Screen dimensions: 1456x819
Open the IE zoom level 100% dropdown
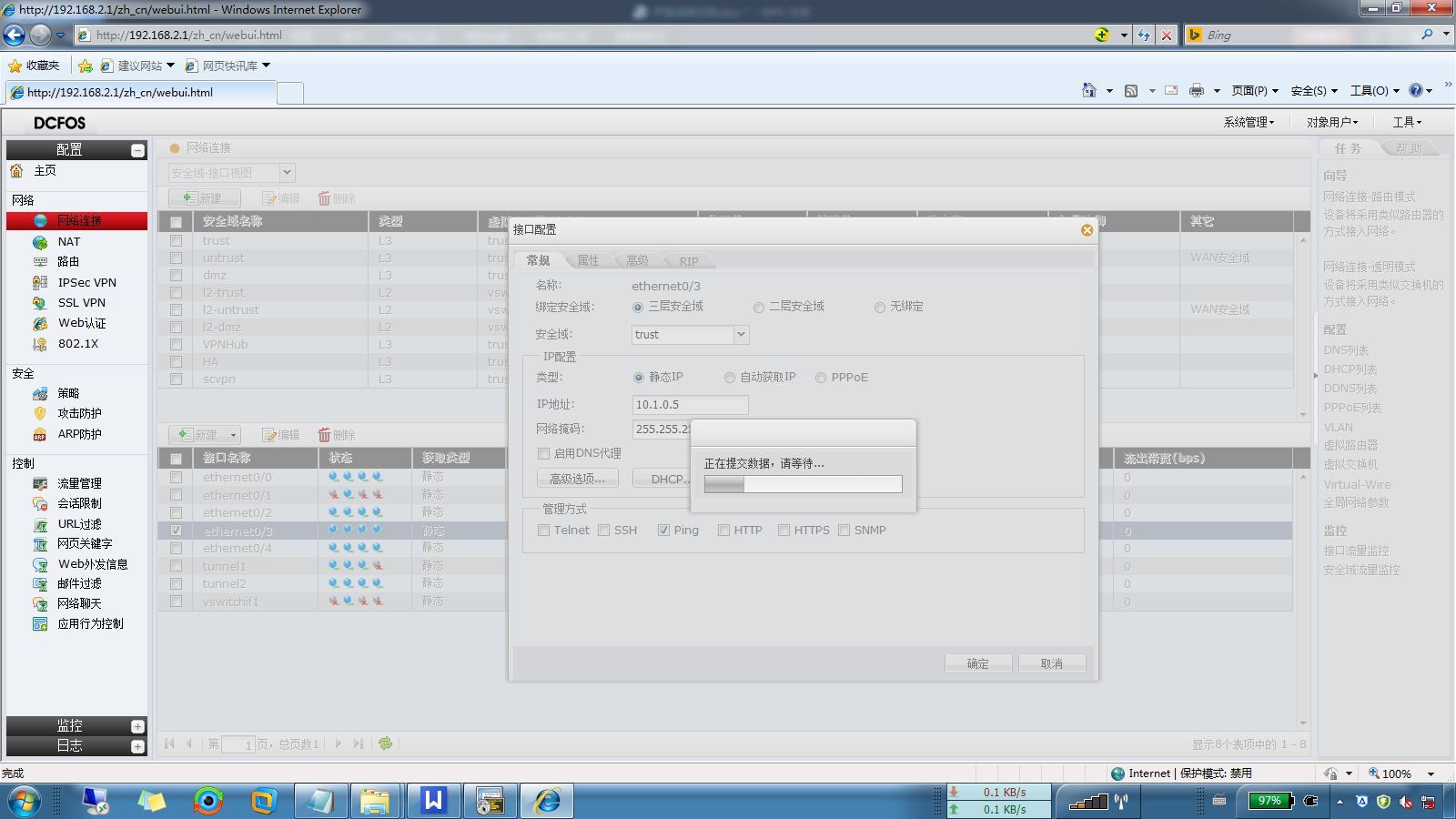[1431, 774]
